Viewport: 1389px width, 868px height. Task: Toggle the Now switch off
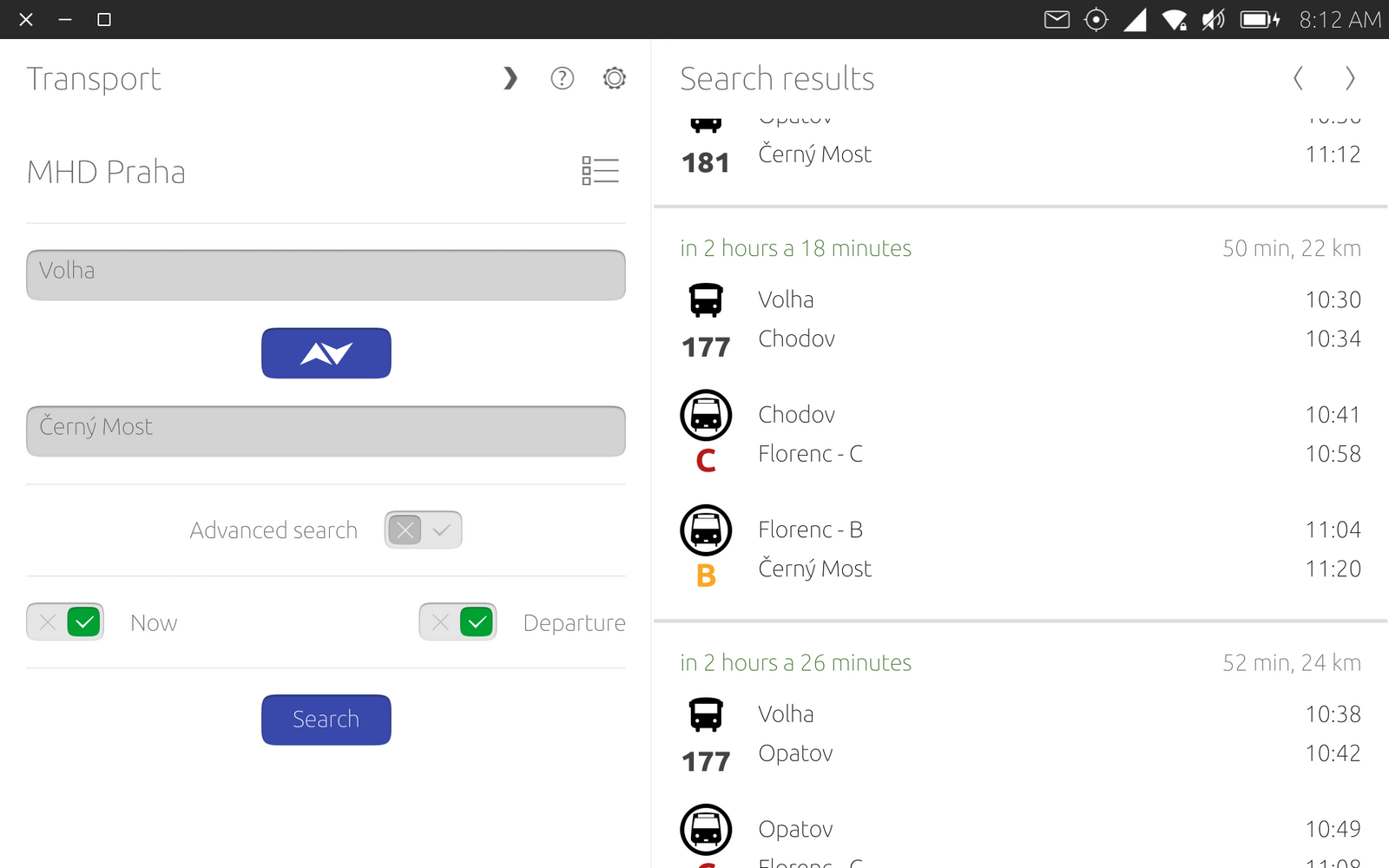point(65,622)
